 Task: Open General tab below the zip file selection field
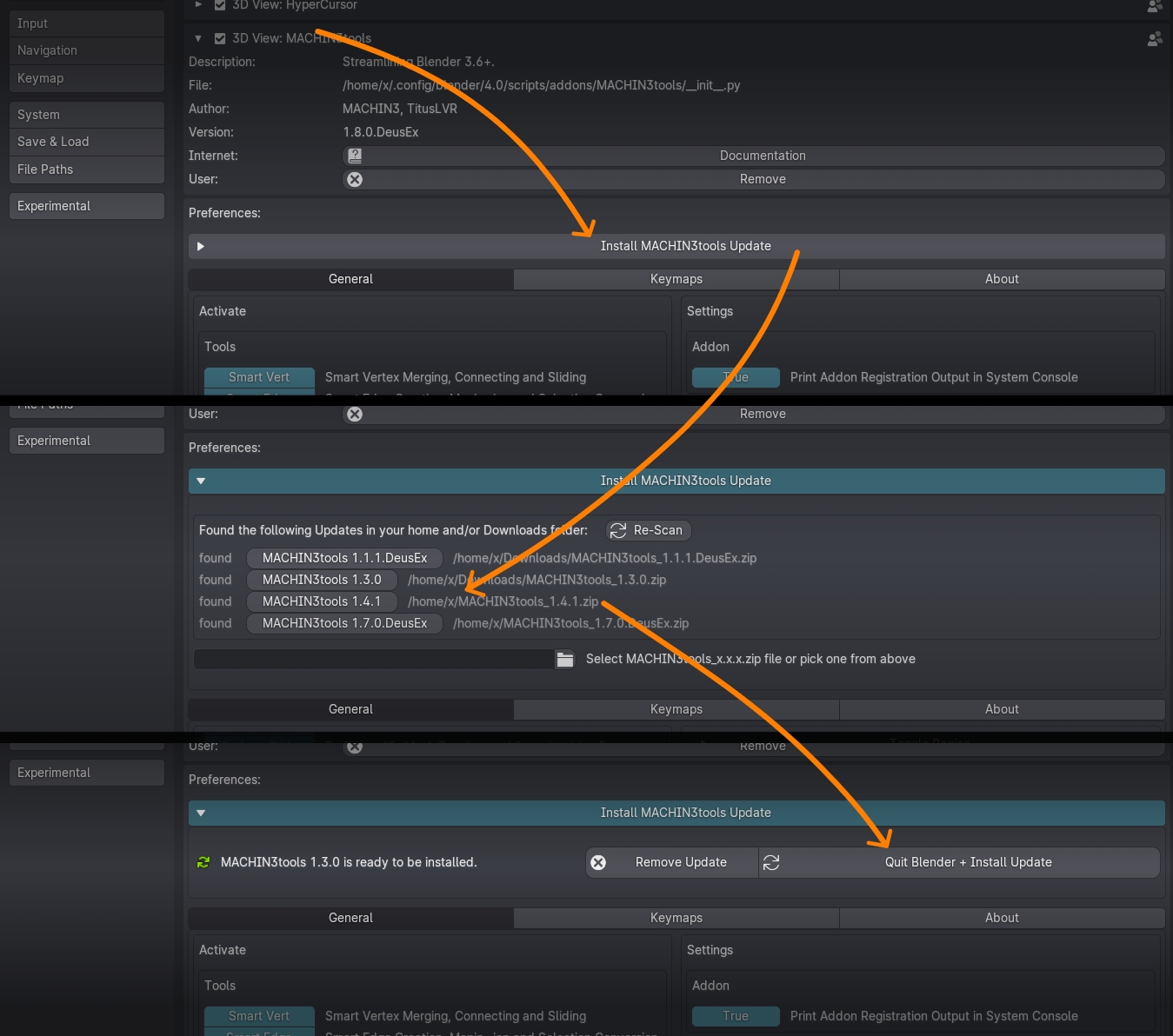coord(350,709)
